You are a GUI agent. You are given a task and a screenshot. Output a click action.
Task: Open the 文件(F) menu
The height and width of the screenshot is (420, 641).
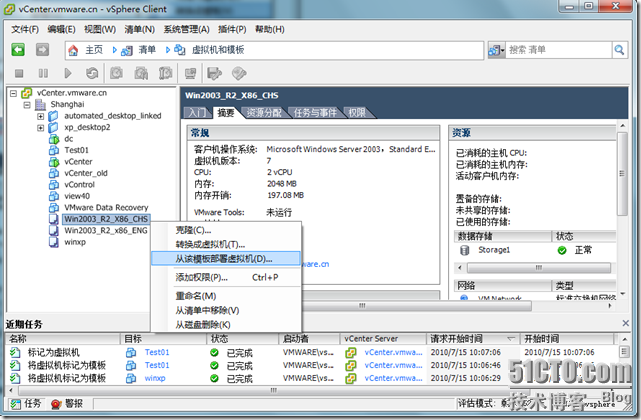tap(25, 29)
